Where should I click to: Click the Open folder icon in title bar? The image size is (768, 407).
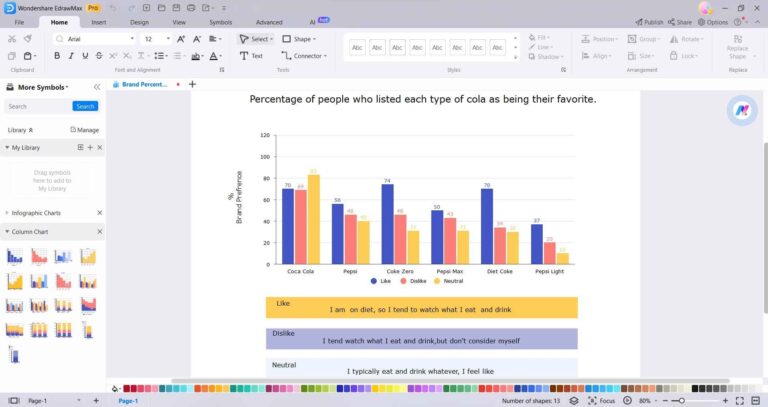161,8
